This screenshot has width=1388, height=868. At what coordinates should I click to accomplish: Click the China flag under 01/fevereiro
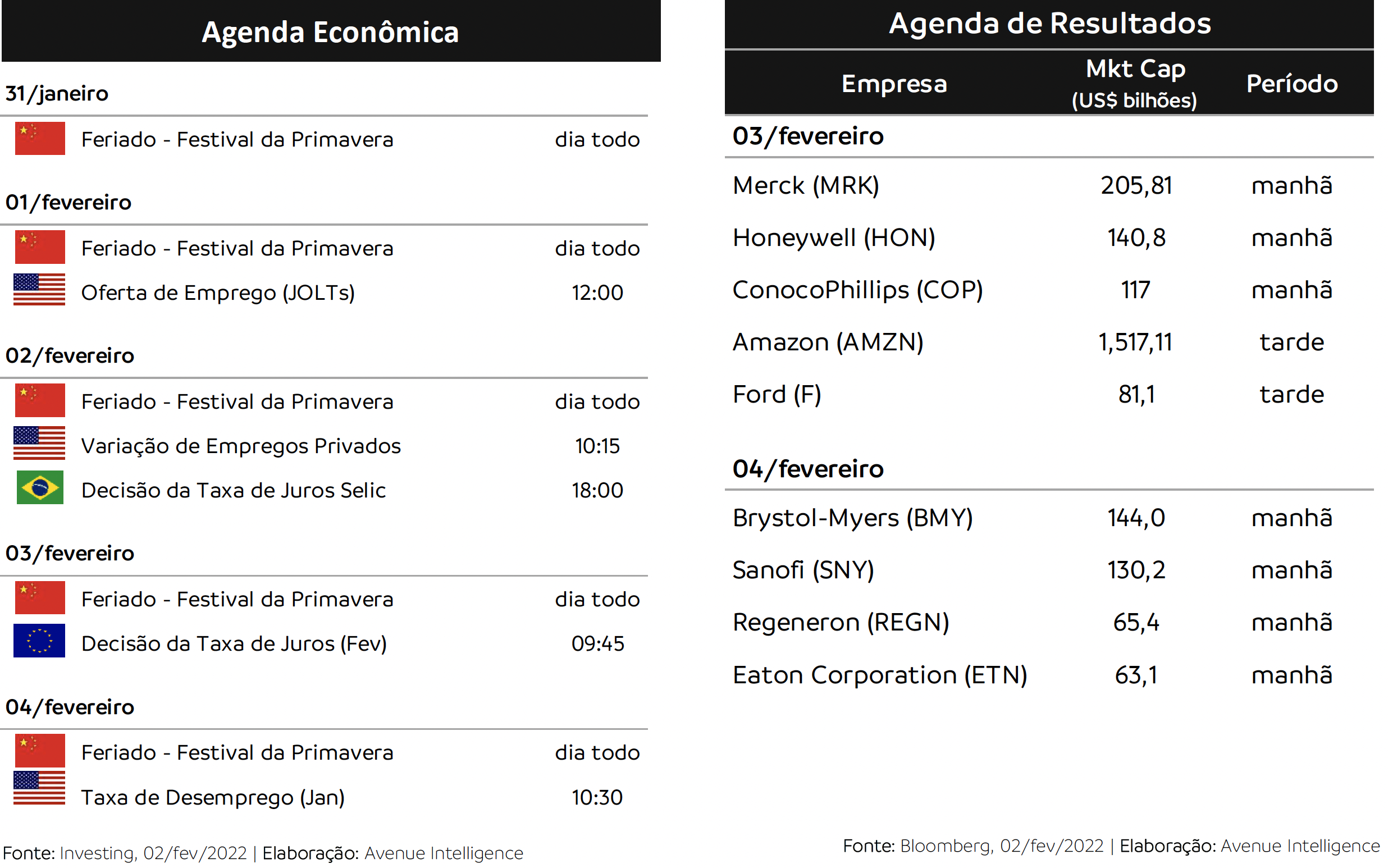click(x=40, y=247)
